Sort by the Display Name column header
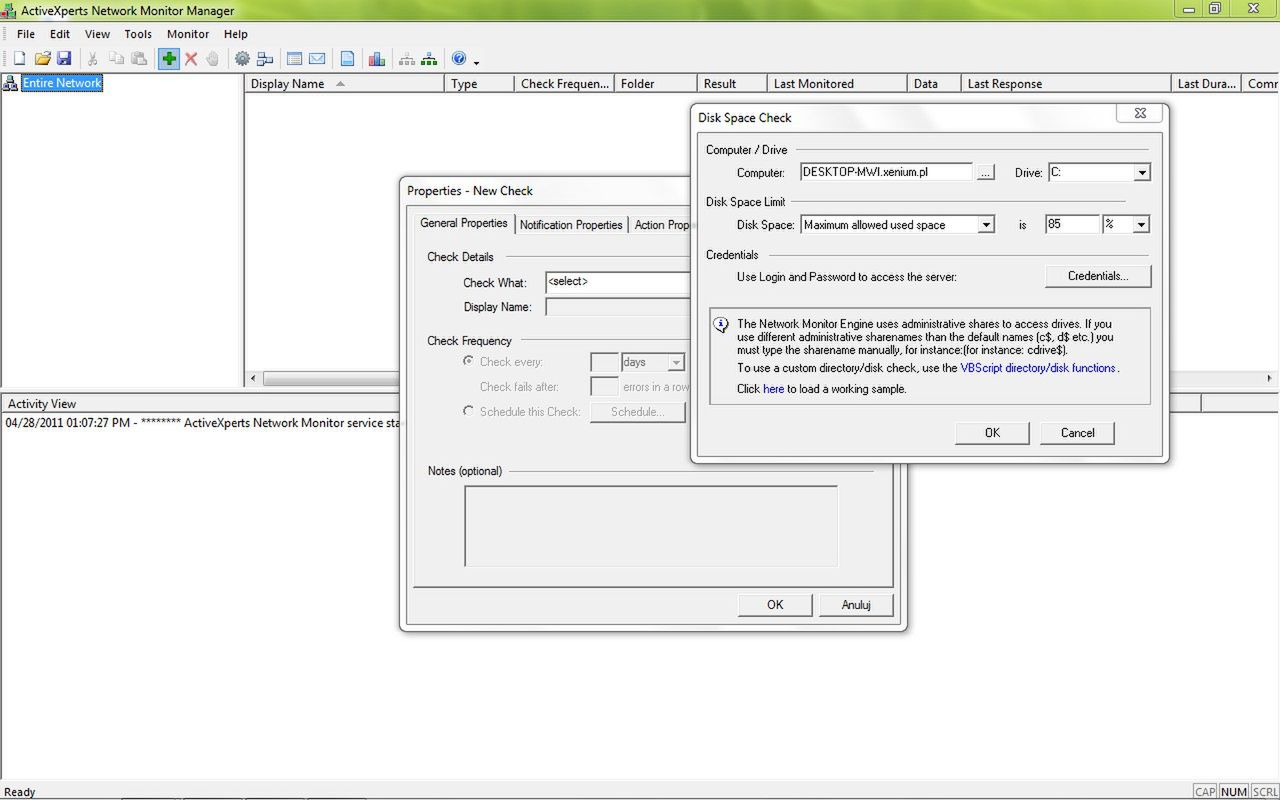 [x=344, y=84]
